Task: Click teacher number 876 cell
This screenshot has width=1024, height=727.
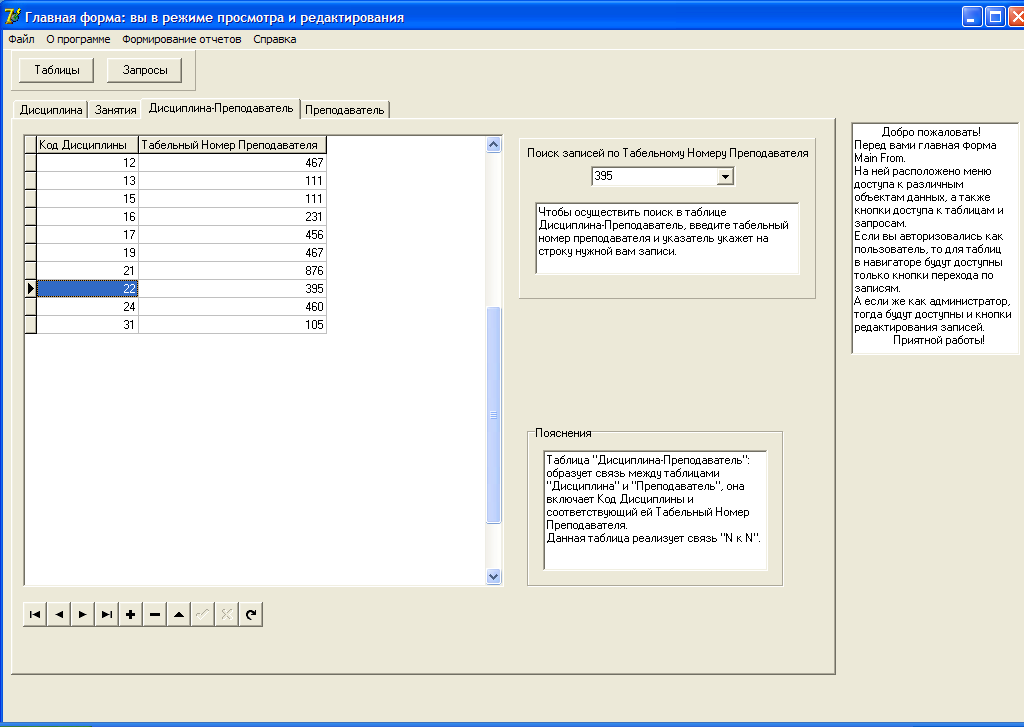Action: point(232,270)
